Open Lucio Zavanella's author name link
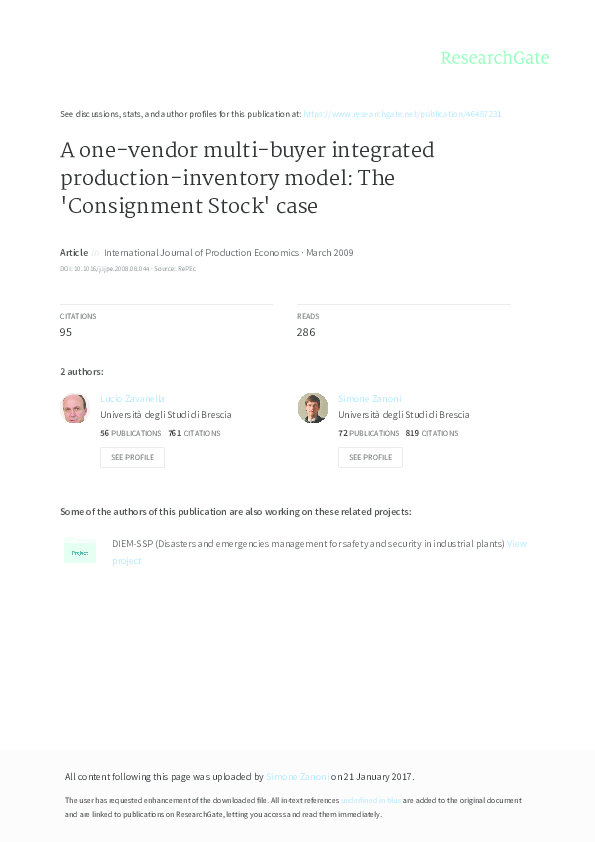 coord(133,398)
